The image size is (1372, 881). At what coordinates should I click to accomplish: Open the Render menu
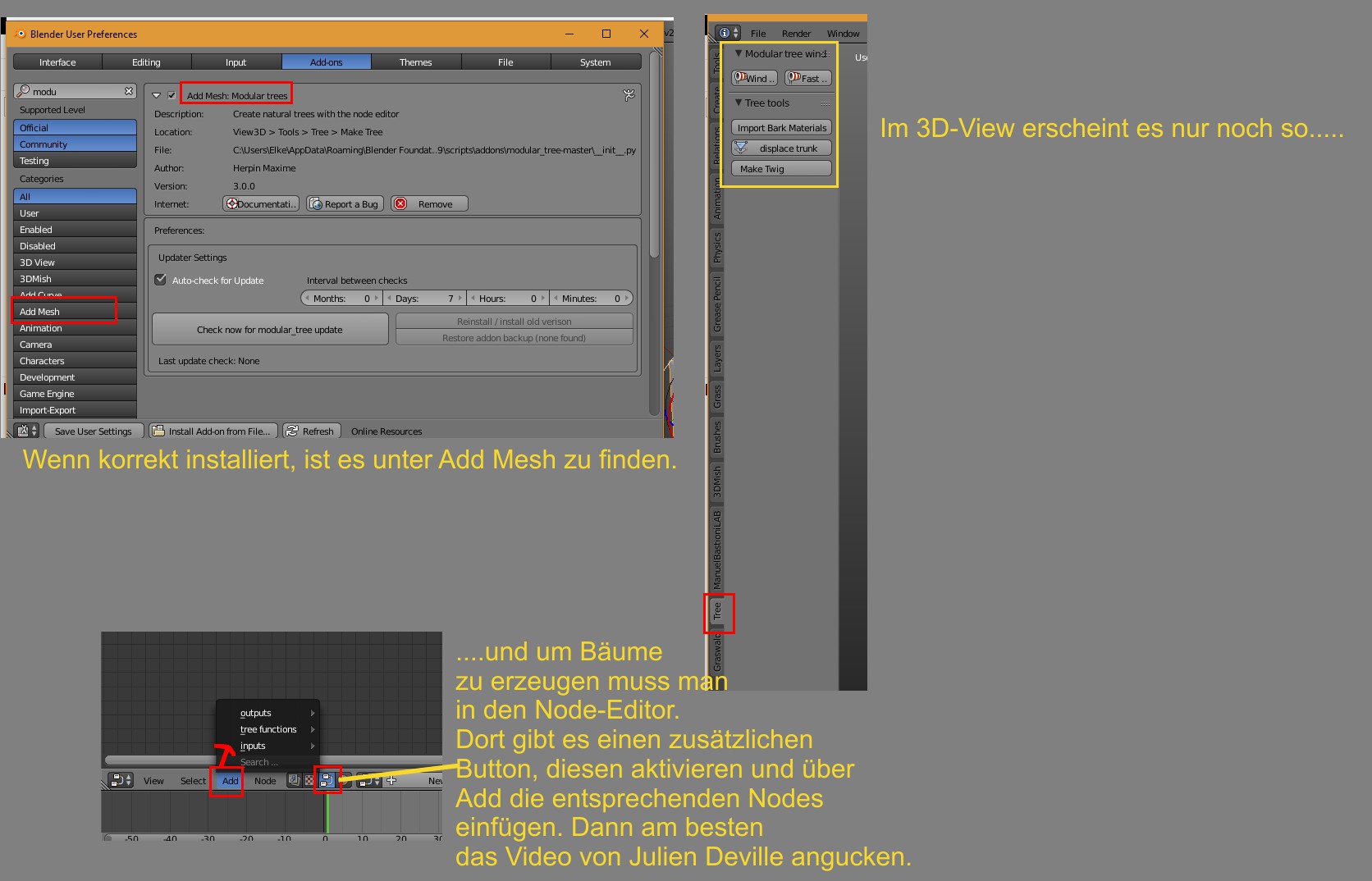coord(796,33)
